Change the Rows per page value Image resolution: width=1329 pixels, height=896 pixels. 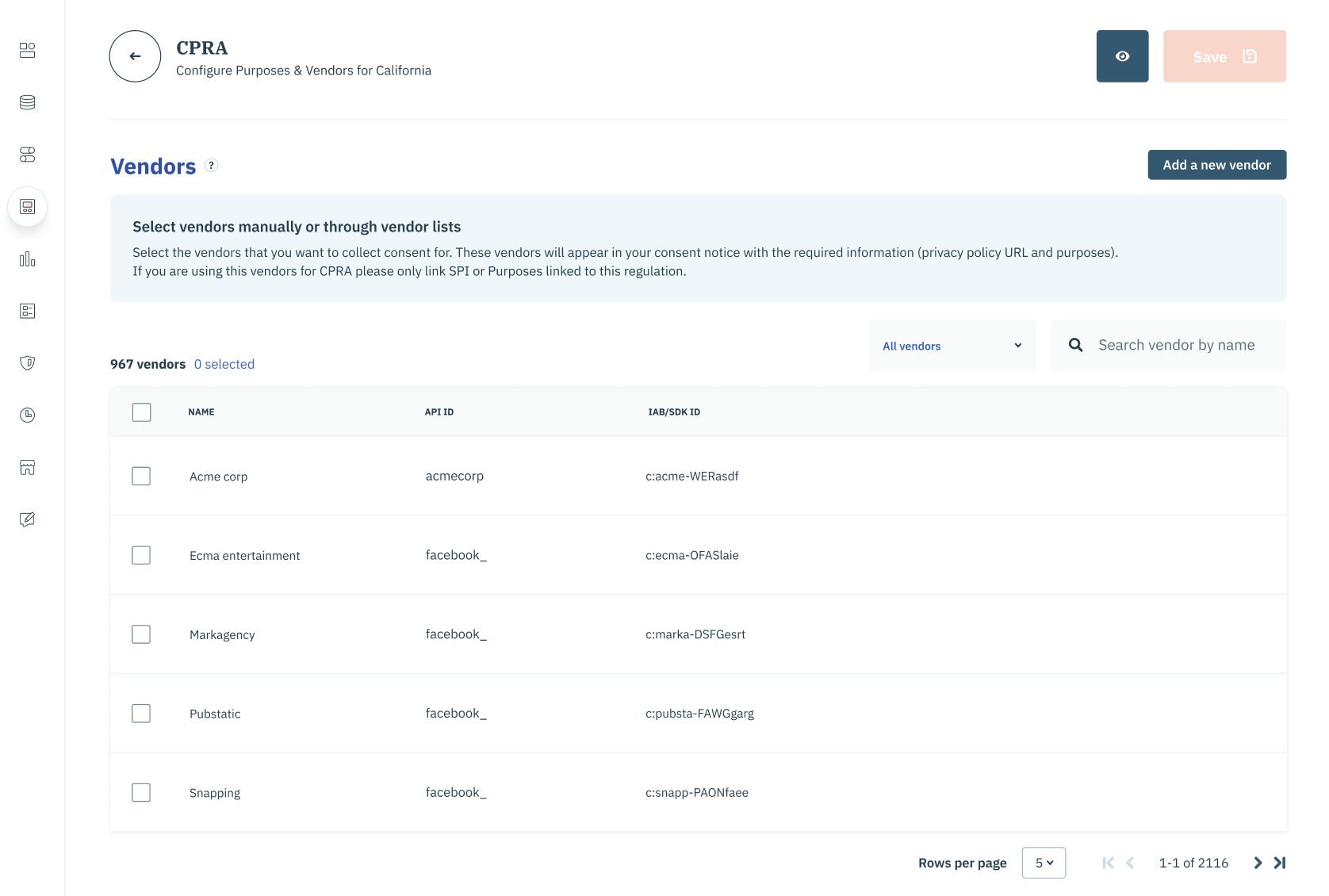click(x=1044, y=863)
